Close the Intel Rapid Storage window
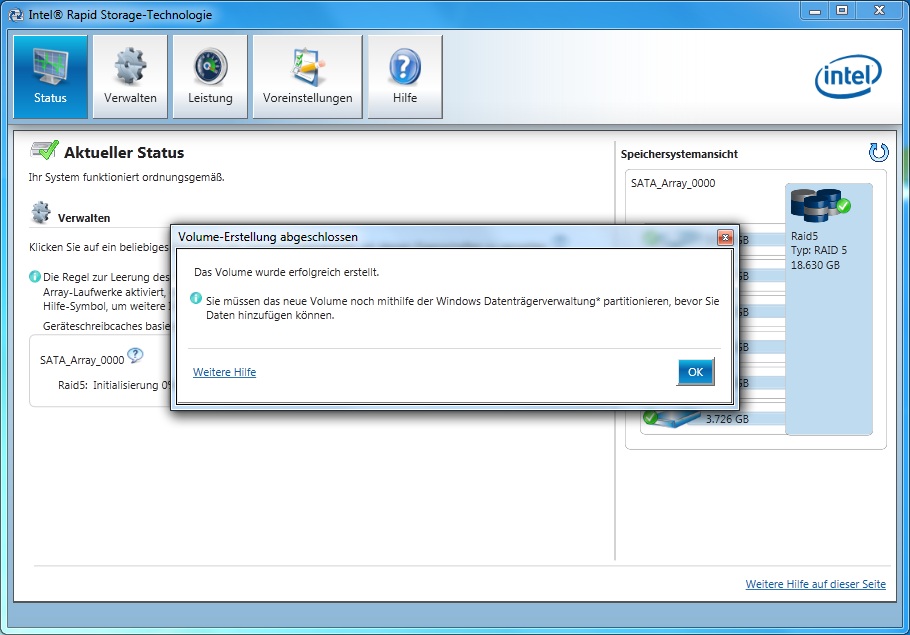Screen dimensions: 910x635 point(879,10)
